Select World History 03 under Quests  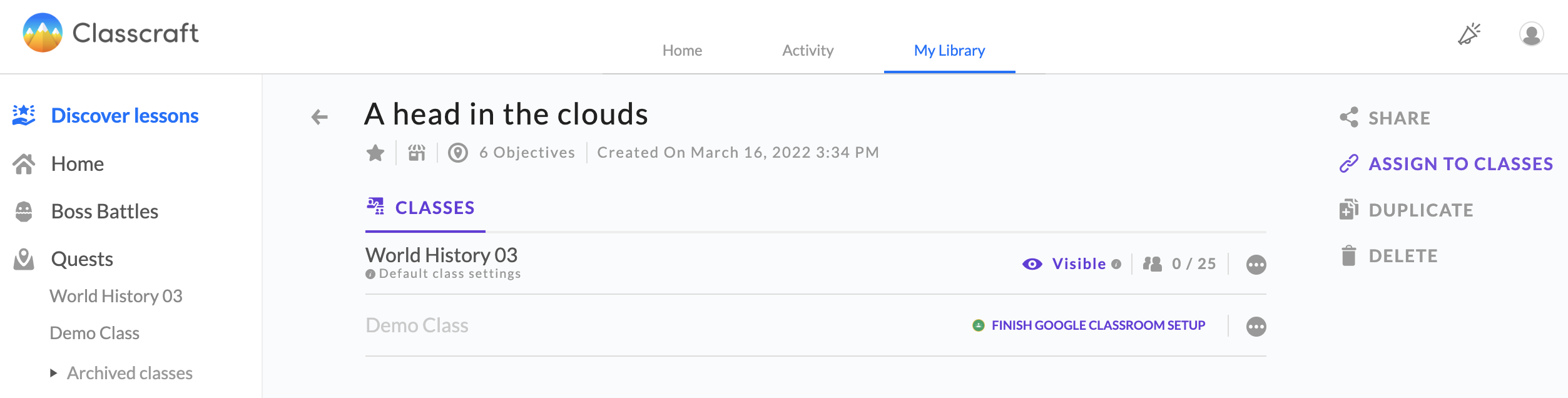(116, 296)
